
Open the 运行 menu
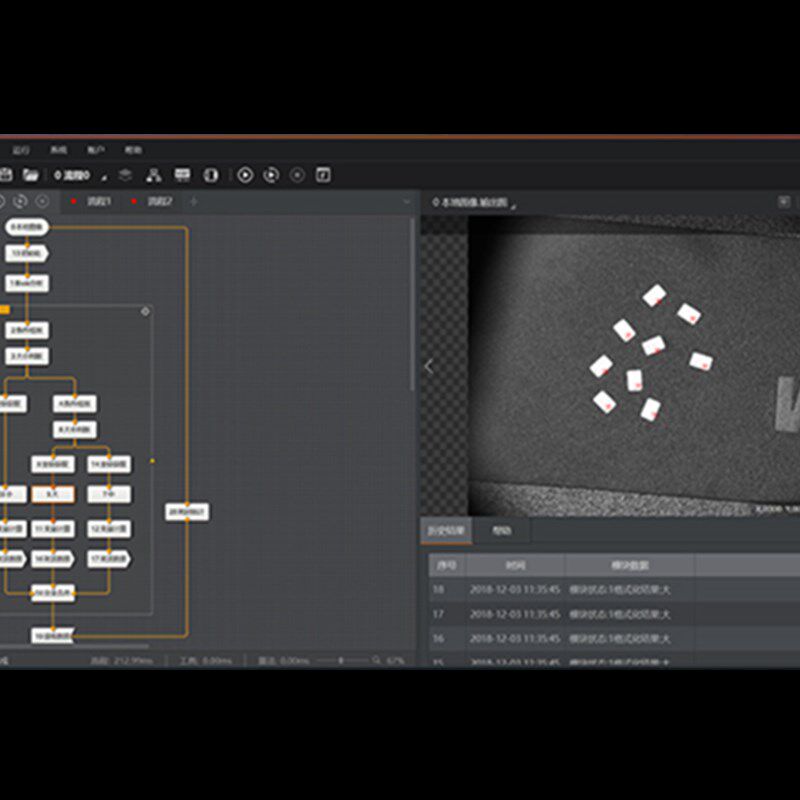coord(21,150)
